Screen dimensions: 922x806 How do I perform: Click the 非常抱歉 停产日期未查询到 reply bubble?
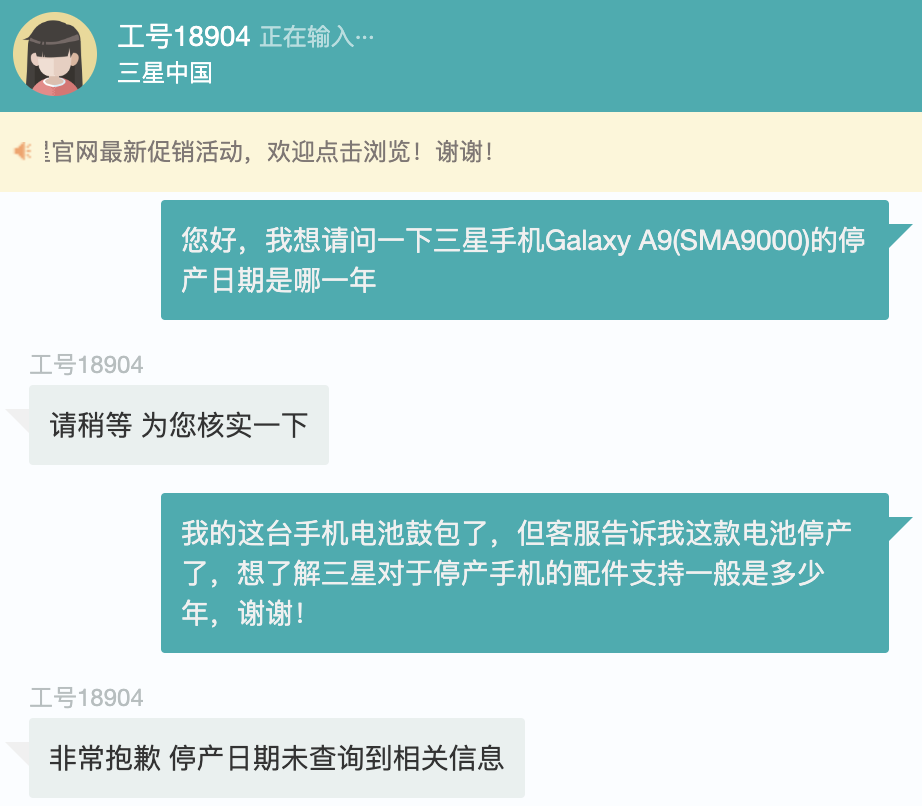pos(276,758)
